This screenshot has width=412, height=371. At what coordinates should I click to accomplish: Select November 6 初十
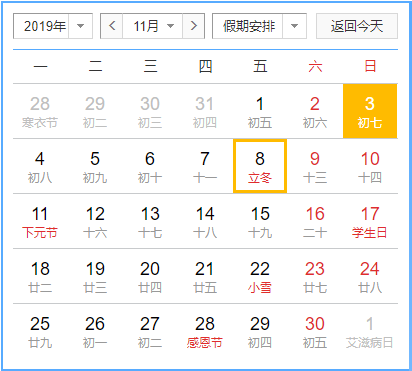coord(150,166)
